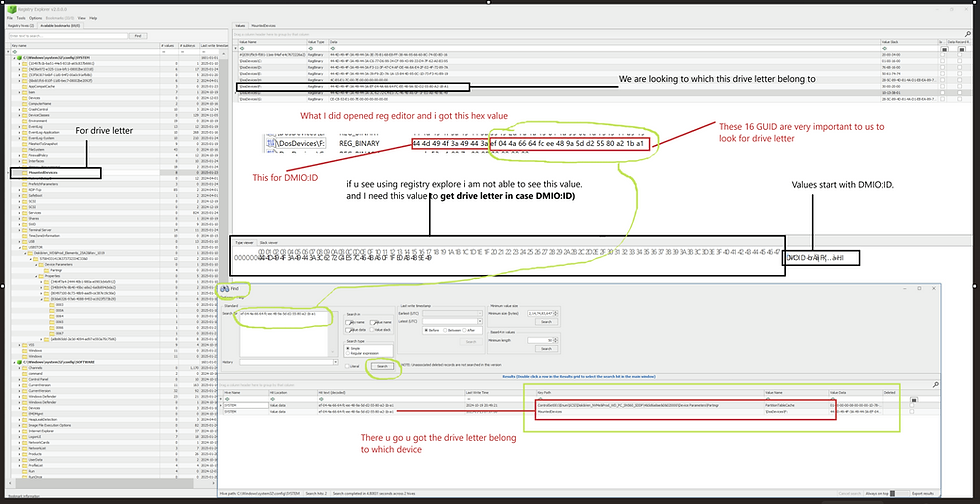Tick the Value name checkbox in Find
This screenshot has width=980, height=504.
point(373,323)
